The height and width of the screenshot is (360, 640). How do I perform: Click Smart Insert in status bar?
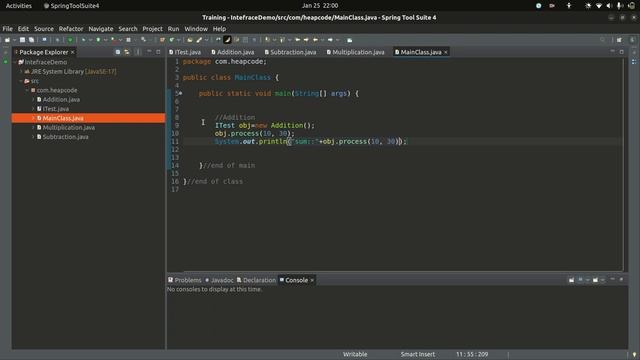coord(418,354)
